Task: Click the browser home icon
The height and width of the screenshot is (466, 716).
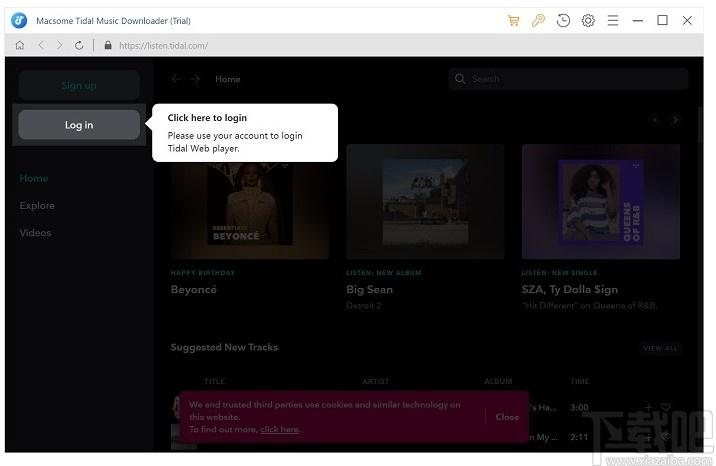Action: click(20, 45)
